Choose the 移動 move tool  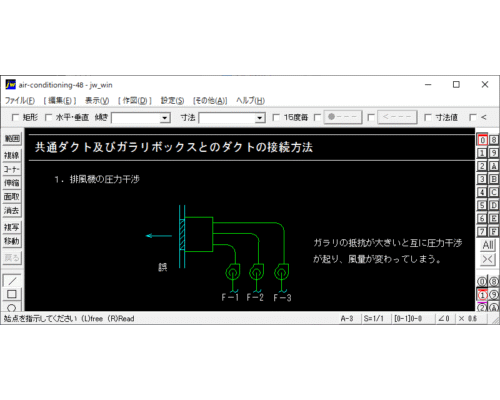click(12, 241)
